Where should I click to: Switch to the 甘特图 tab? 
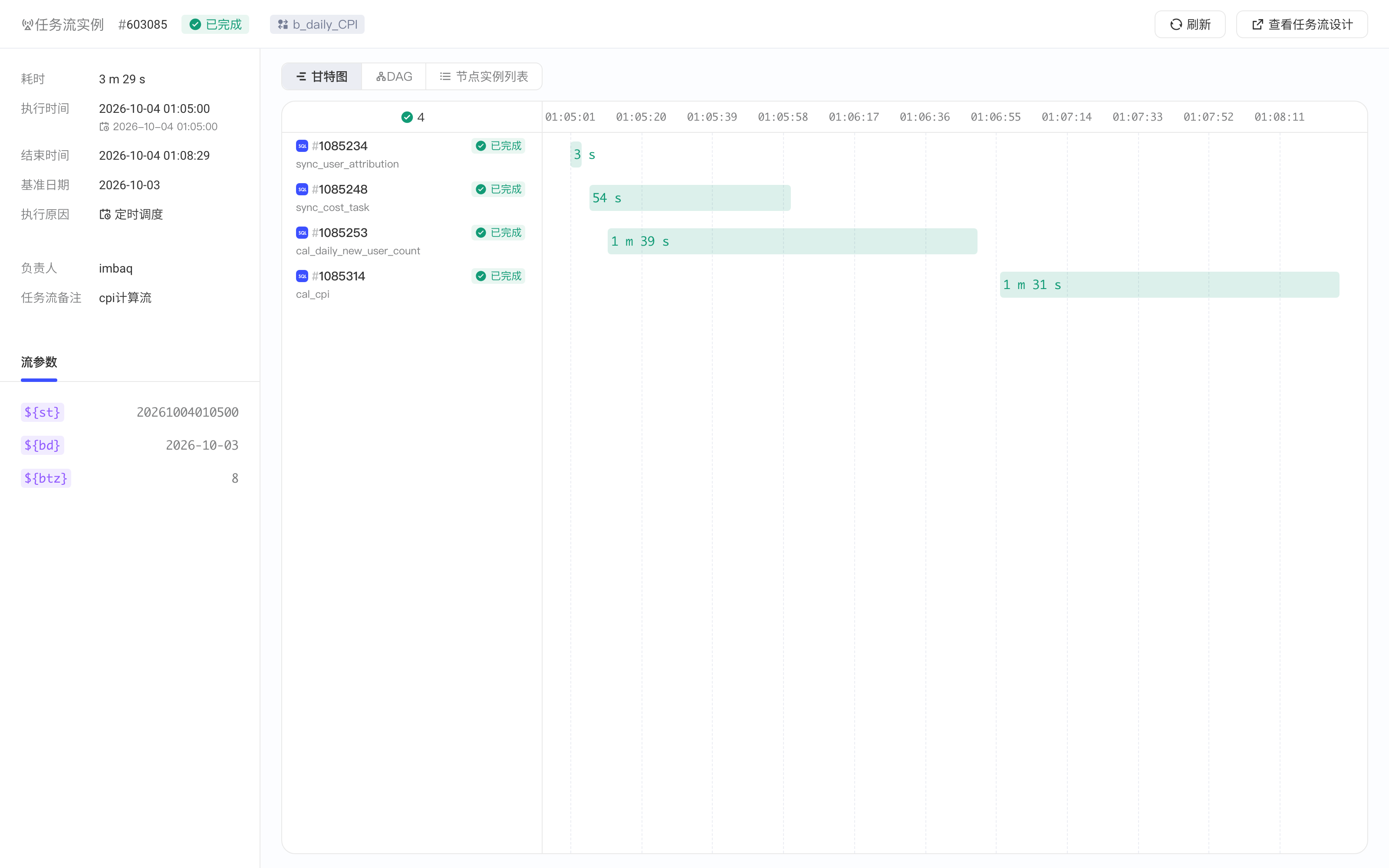point(322,76)
